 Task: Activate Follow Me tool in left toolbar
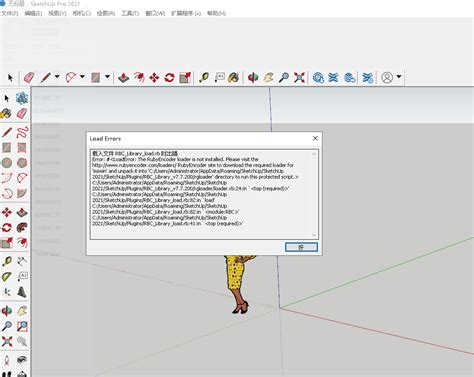[x=22, y=228]
